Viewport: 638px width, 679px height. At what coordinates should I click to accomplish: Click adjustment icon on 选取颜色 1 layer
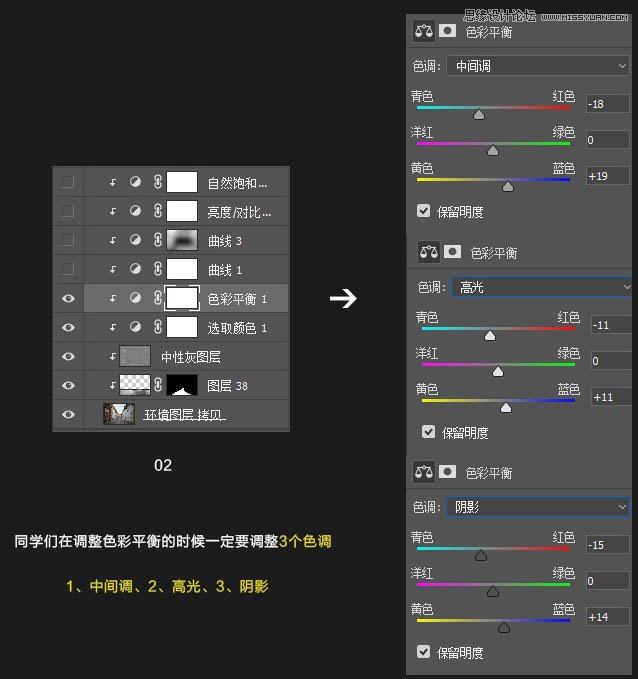(x=135, y=327)
